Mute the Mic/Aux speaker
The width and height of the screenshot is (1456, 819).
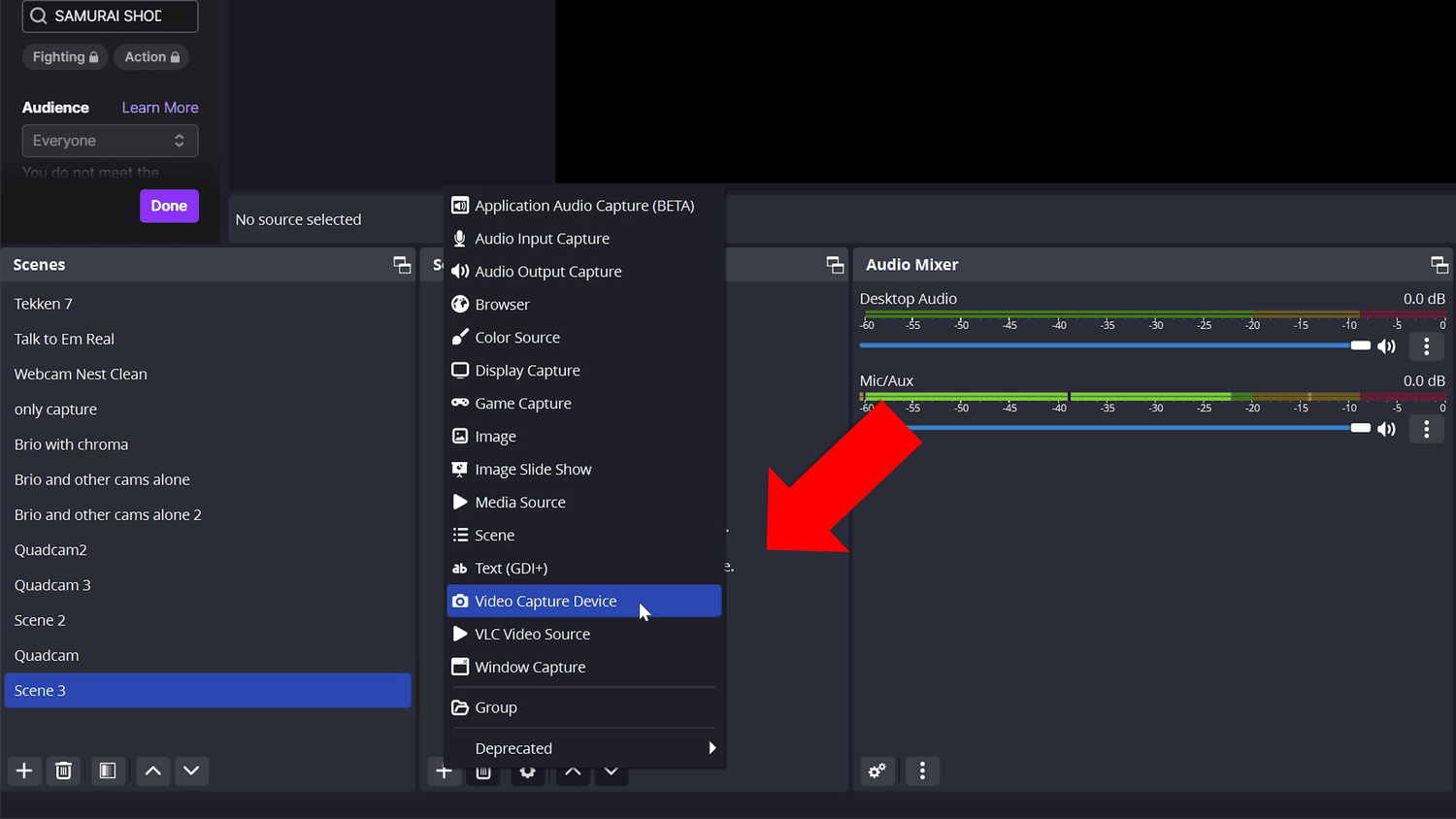coord(1386,428)
